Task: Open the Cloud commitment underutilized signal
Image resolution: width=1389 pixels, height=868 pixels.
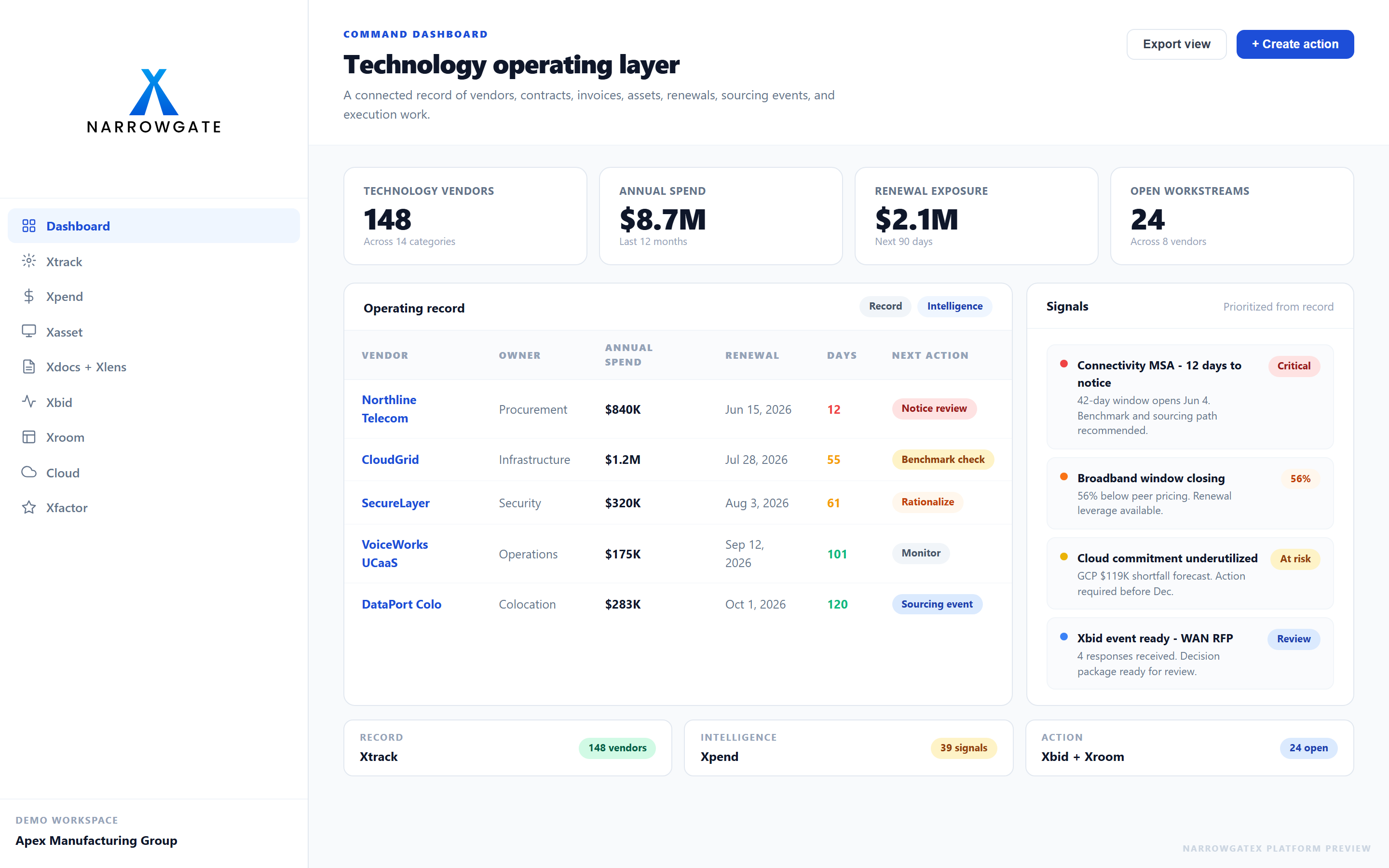Action: (x=1190, y=573)
